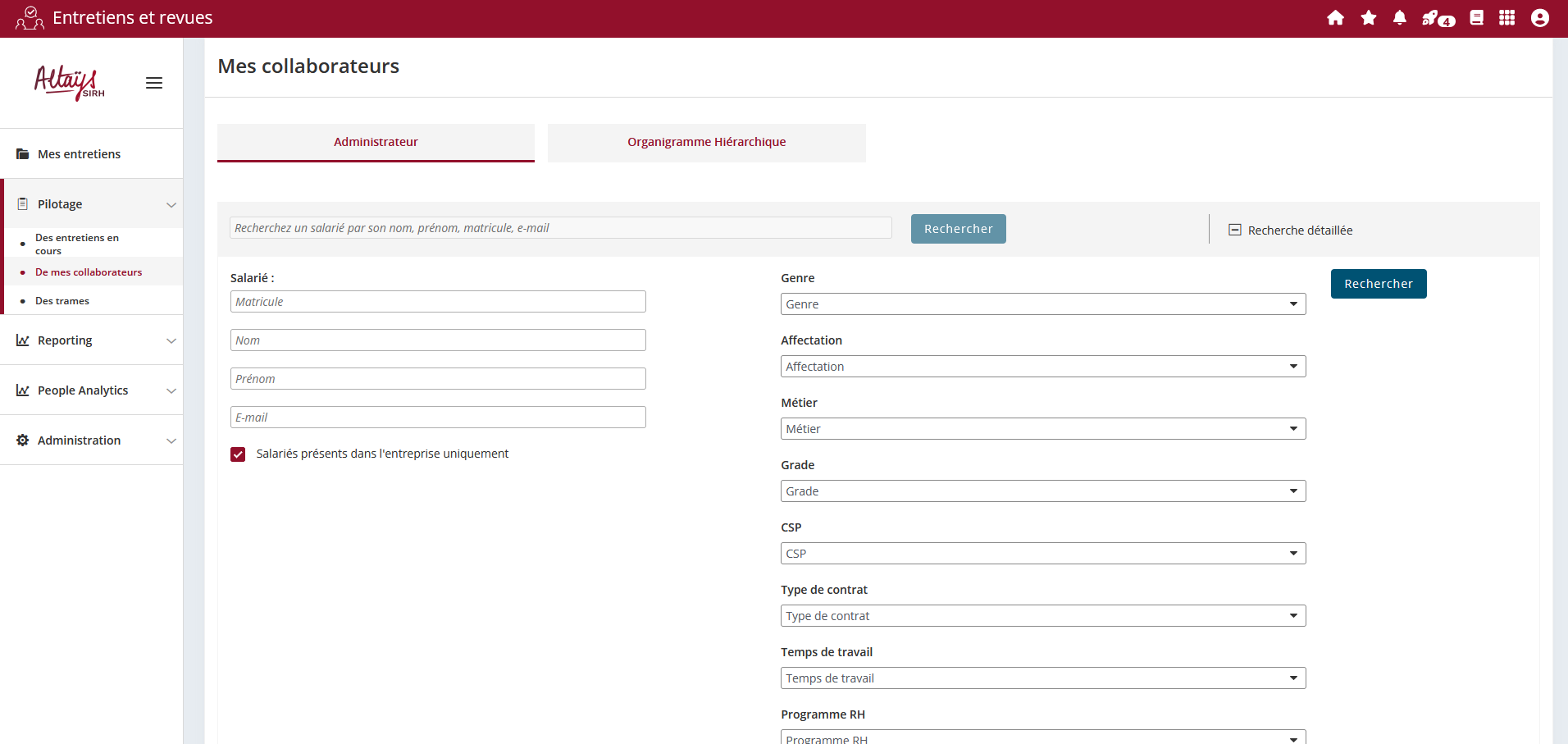This screenshot has width=1568, height=744.
Task: Open Des entretiens en cours link
Action: click(76, 244)
